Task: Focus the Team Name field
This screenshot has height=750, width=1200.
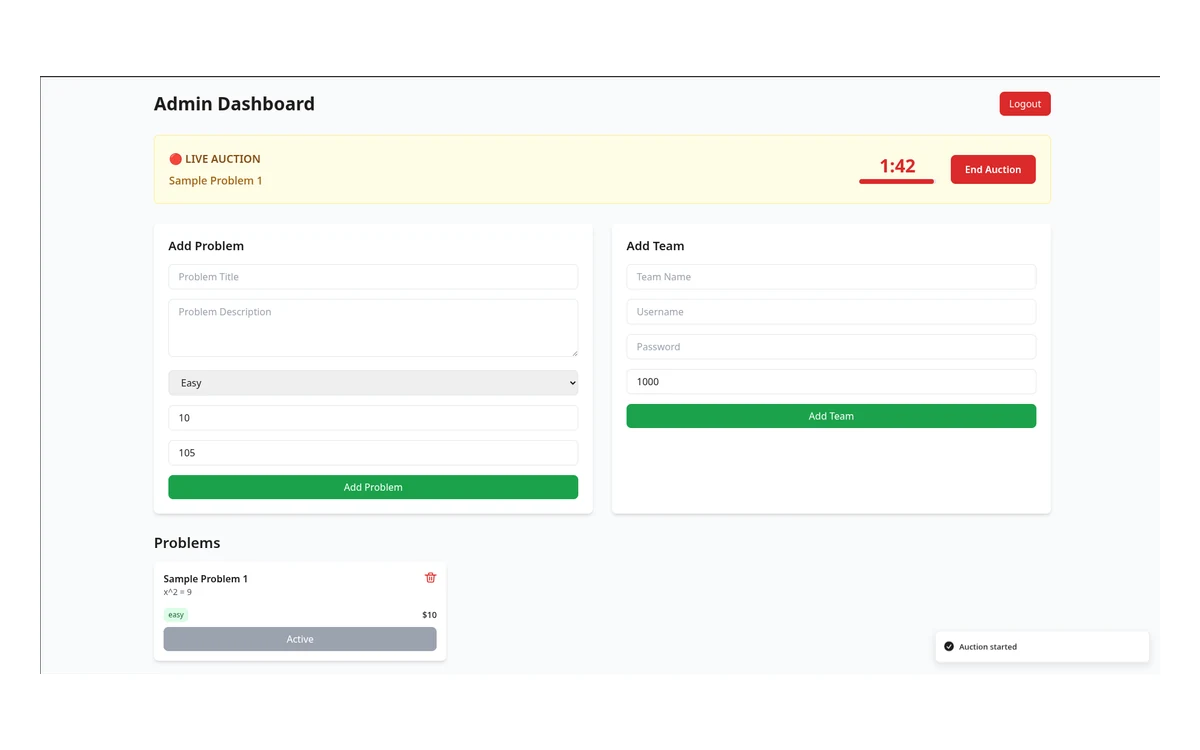Action: [831, 277]
